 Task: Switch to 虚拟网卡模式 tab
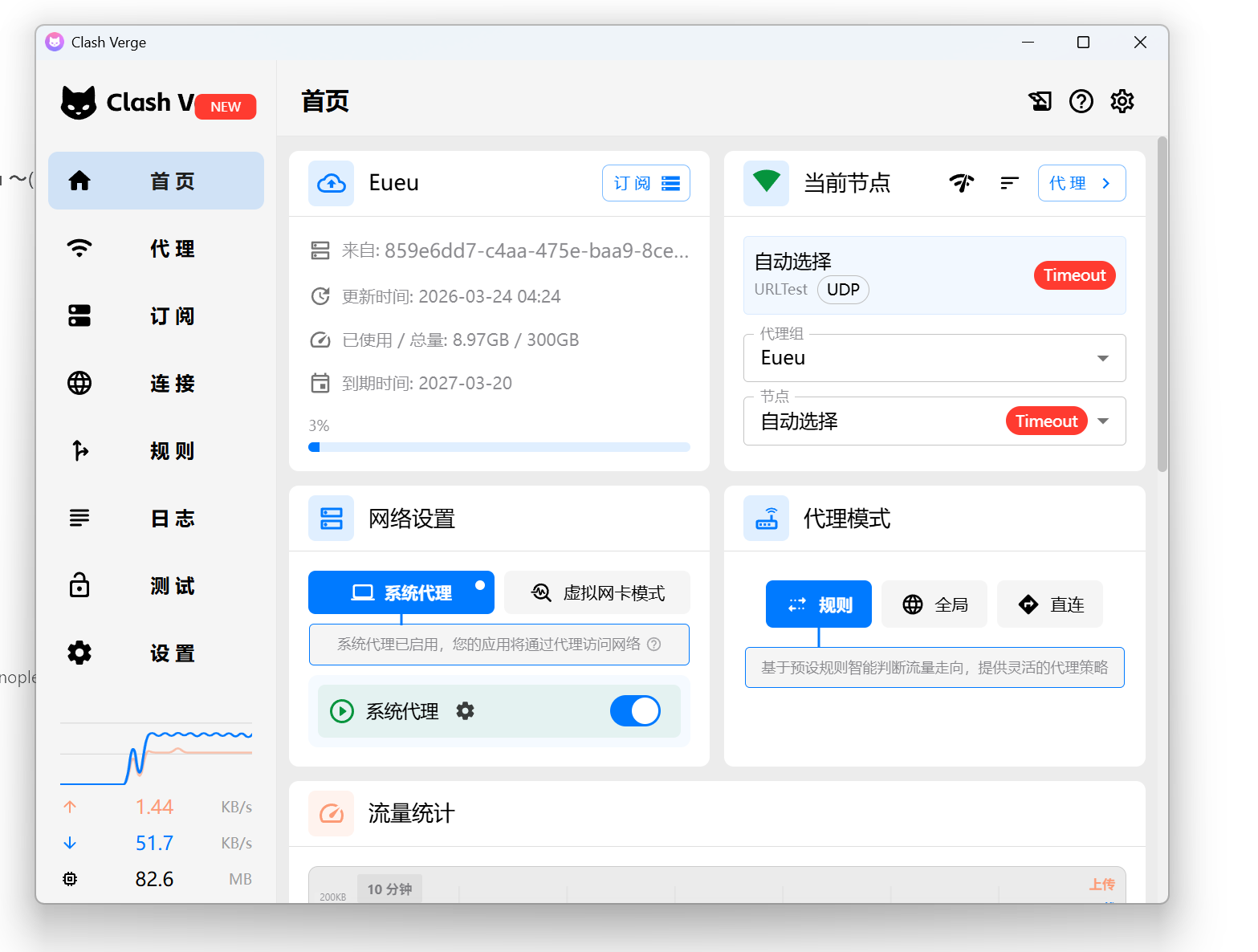pyautogui.click(x=597, y=593)
